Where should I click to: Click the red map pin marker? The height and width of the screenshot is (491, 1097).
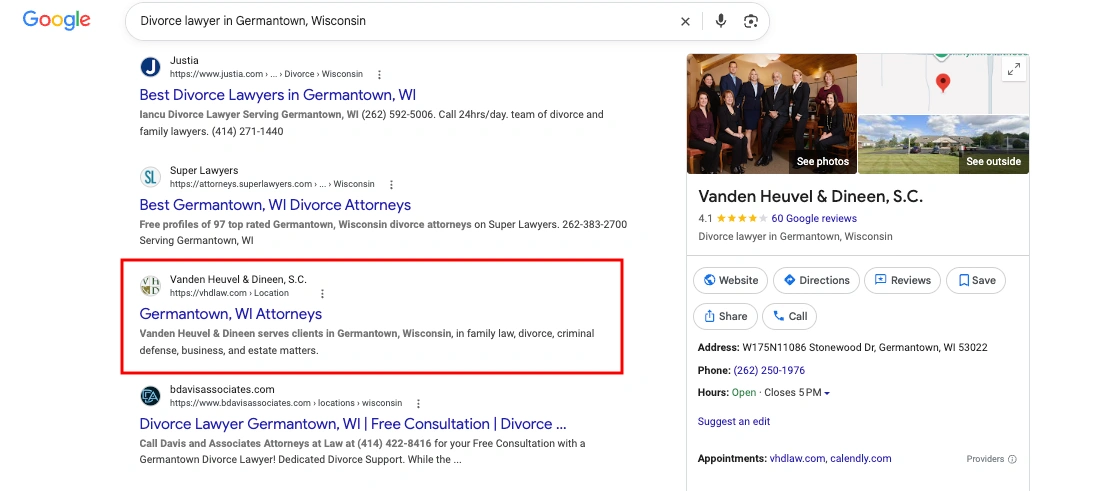click(x=943, y=83)
